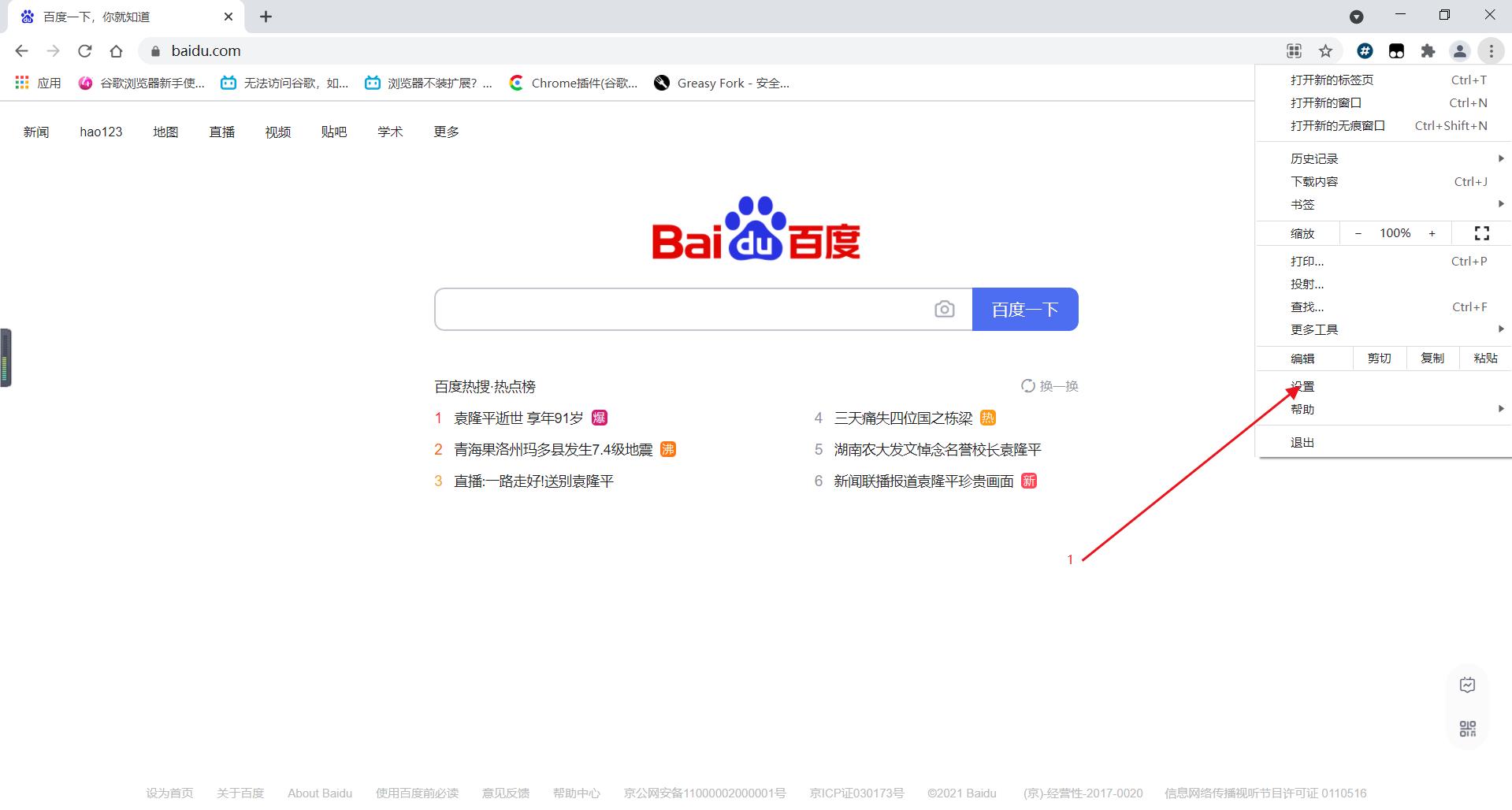
Task: Close the 百度一下 tab
Action: 228,17
